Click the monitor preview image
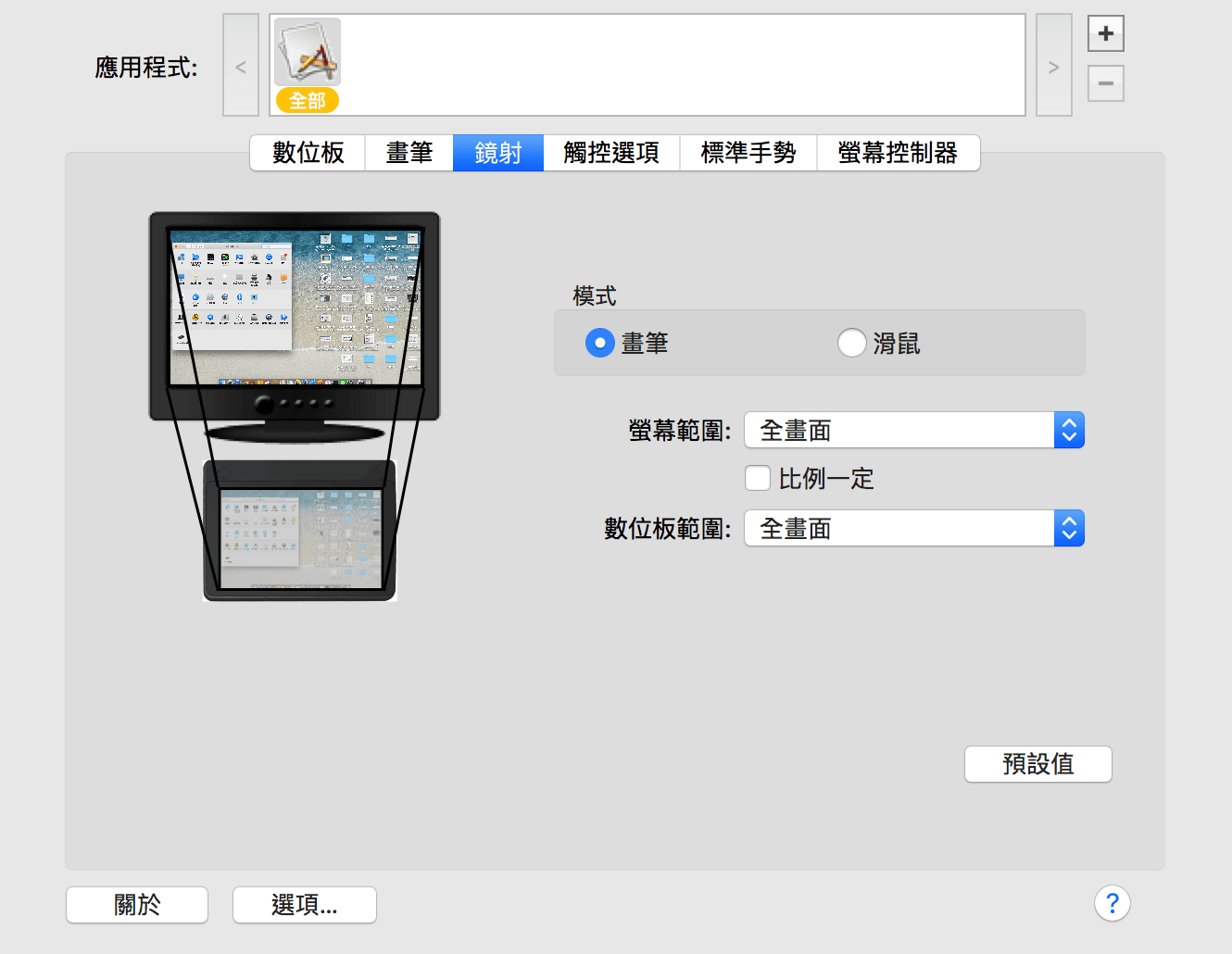Viewport: 1232px width, 954px height. (x=295, y=326)
